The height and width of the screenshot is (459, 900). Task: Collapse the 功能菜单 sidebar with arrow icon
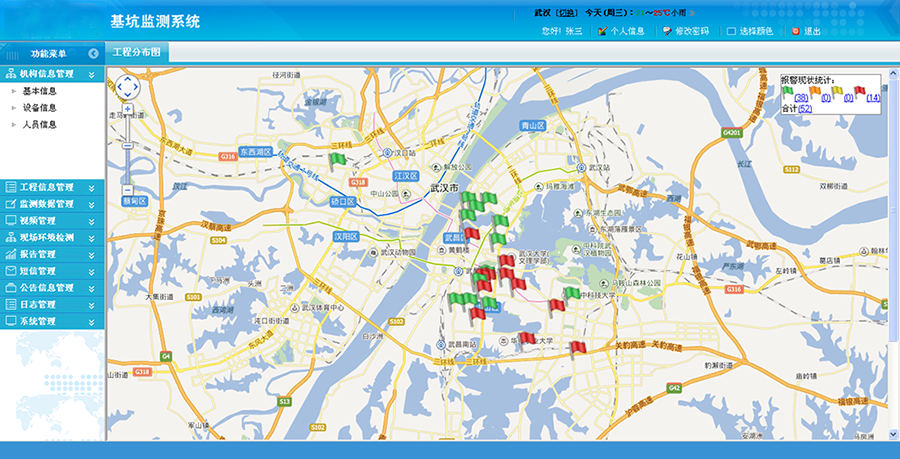pos(93,53)
